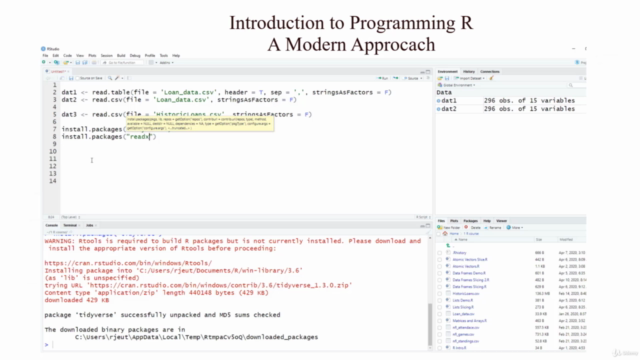Image resolution: width=640 pixels, height=360 pixels.
Task: Toggle the Source on Save checkbox
Action: pos(78,78)
